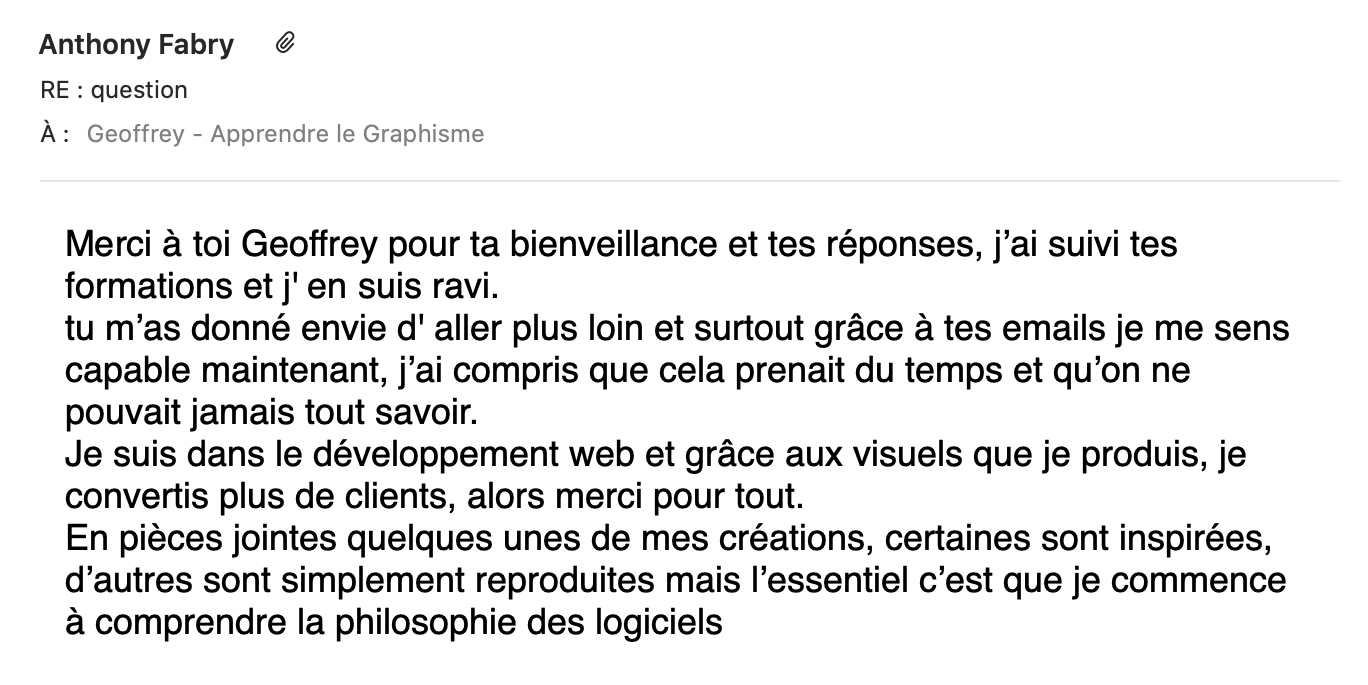1368x685 pixels.
Task: Click the sender name Anthony Fabry
Action: tap(136, 45)
